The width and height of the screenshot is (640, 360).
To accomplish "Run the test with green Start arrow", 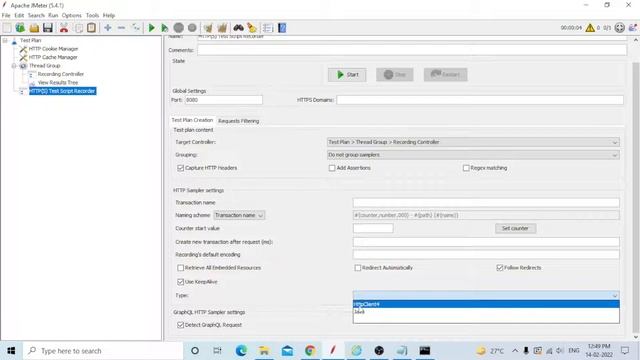I will pyautogui.click(x=151, y=28).
